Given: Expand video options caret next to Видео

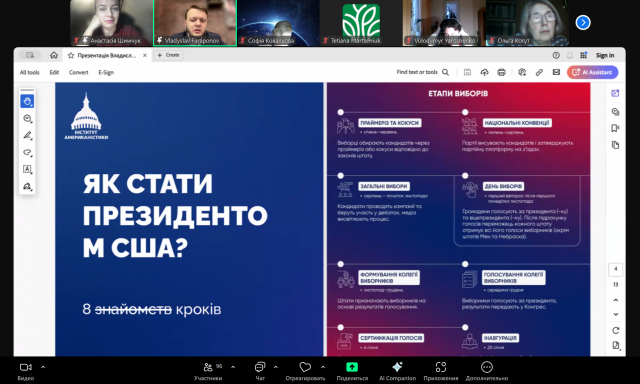Looking at the screenshot, I should (x=43, y=367).
